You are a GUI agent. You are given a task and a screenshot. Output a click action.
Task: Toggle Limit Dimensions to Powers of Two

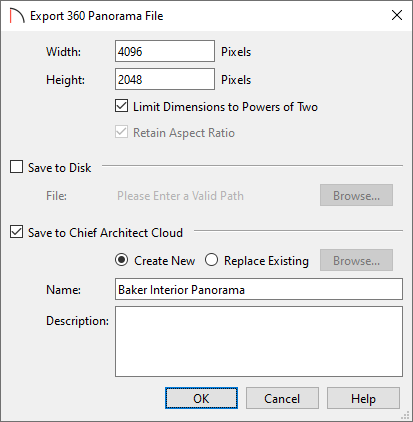(x=121, y=106)
